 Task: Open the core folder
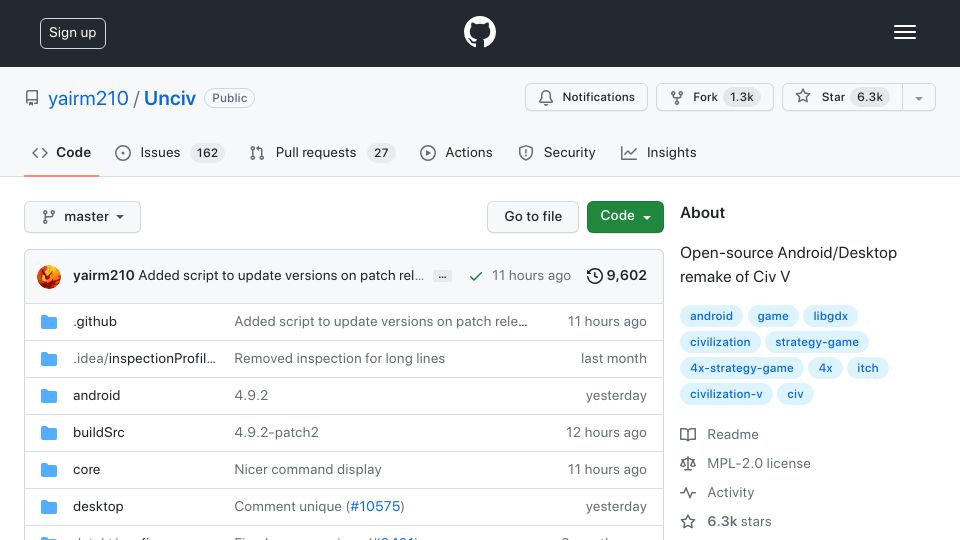point(86,470)
